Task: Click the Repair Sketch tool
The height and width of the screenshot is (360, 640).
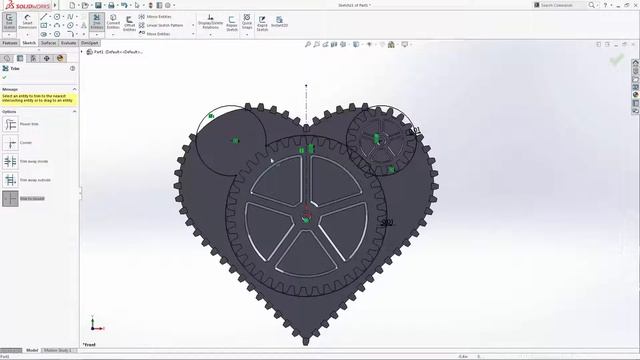Action: [232, 23]
